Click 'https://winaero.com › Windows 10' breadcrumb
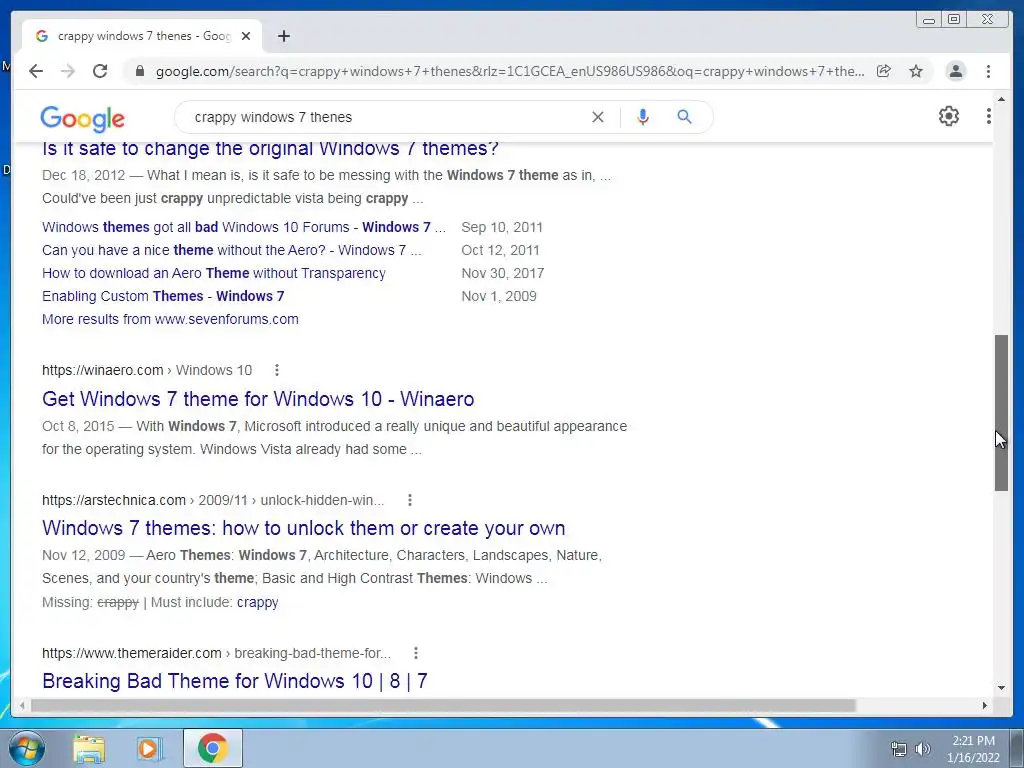Image resolution: width=1024 pixels, height=768 pixels. tap(147, 370)
